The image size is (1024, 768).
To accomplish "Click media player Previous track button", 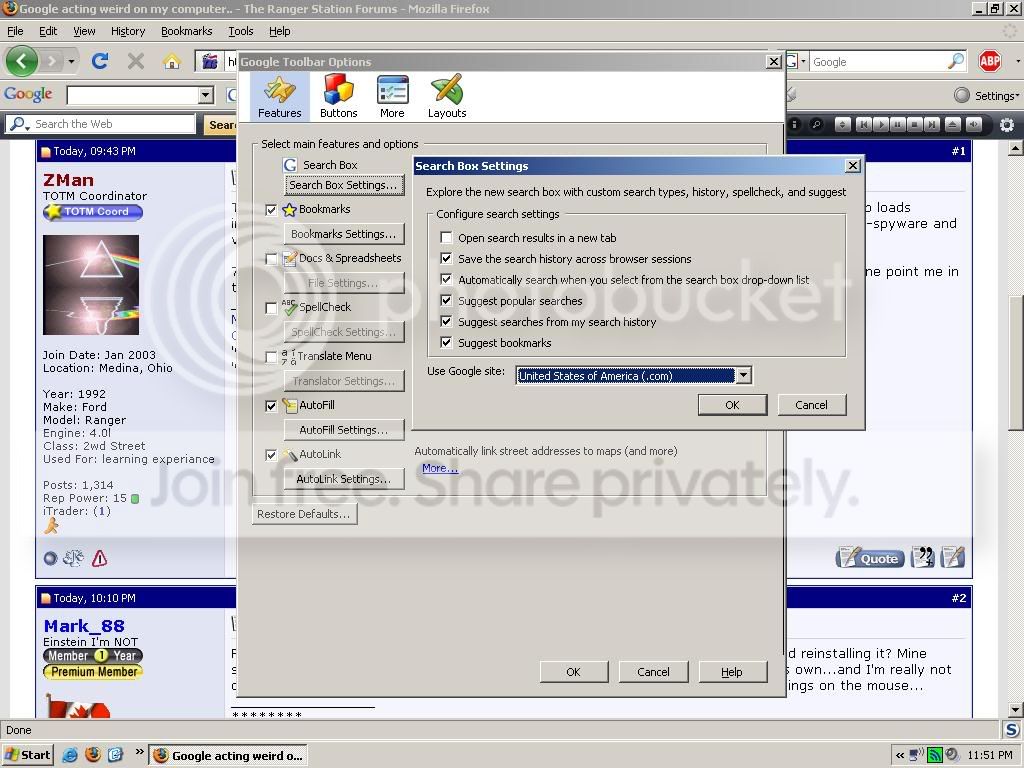I will [x=863, y=124].
